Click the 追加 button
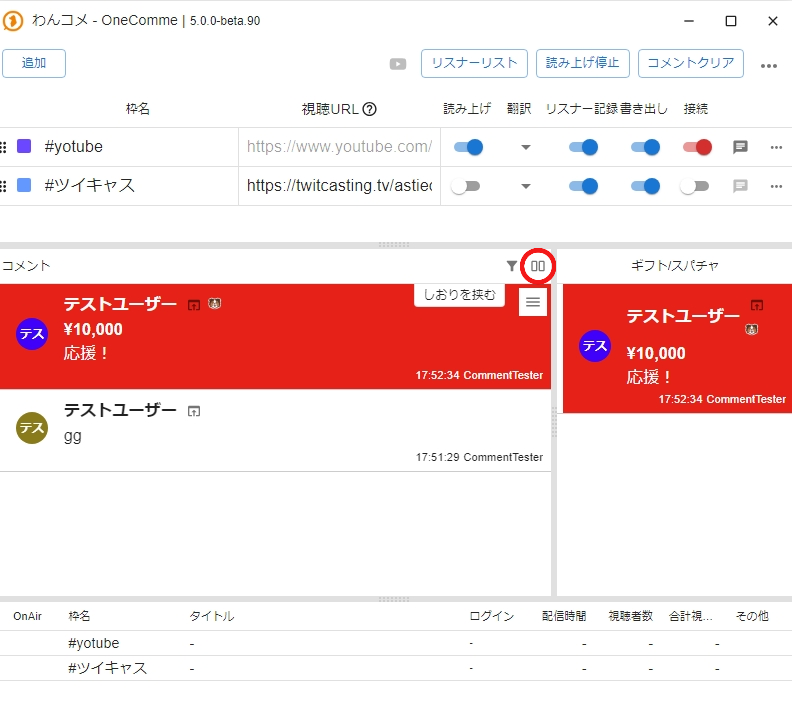Image resolution: width=792 pixels, height=704 pixels. 34,63
